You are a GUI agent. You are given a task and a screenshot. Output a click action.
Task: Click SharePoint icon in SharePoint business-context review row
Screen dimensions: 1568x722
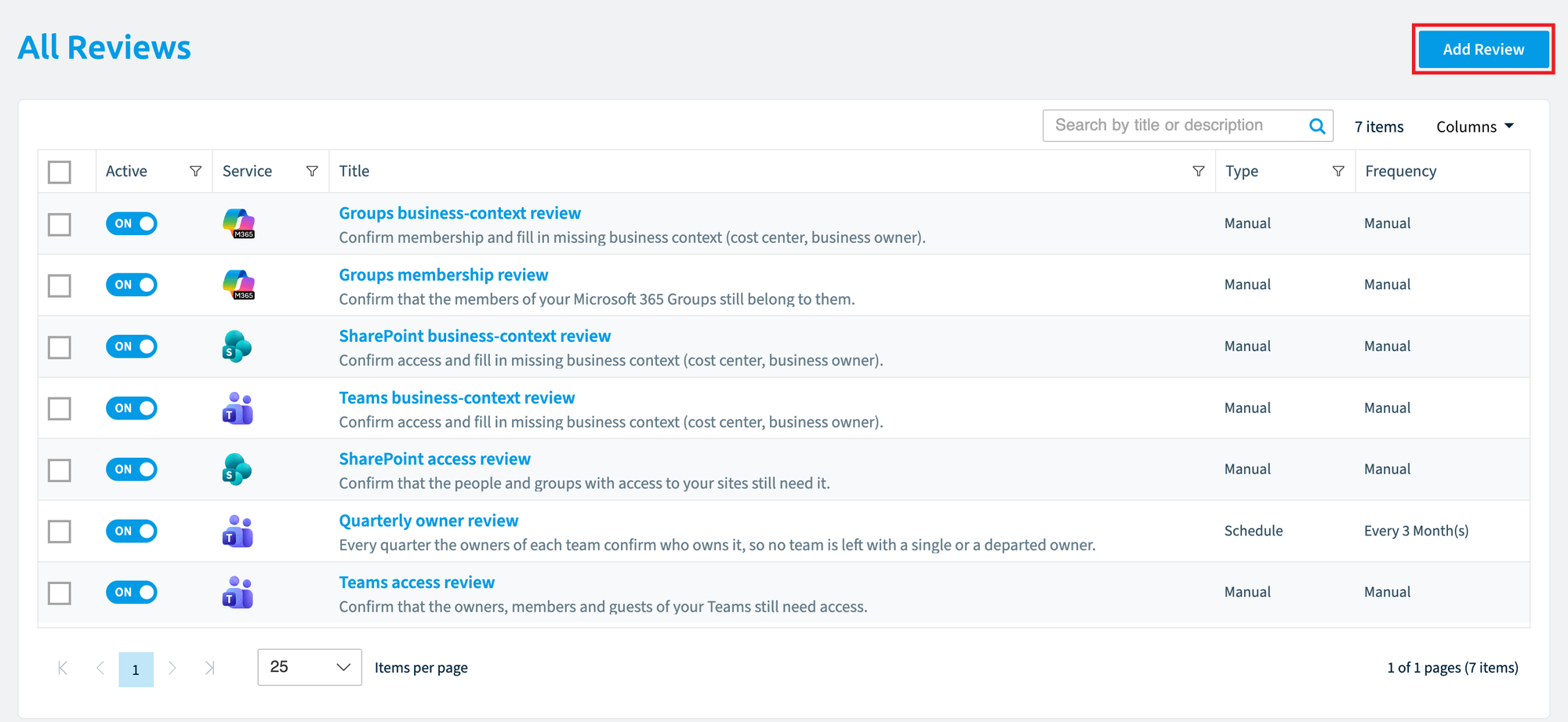coord(237,346)
